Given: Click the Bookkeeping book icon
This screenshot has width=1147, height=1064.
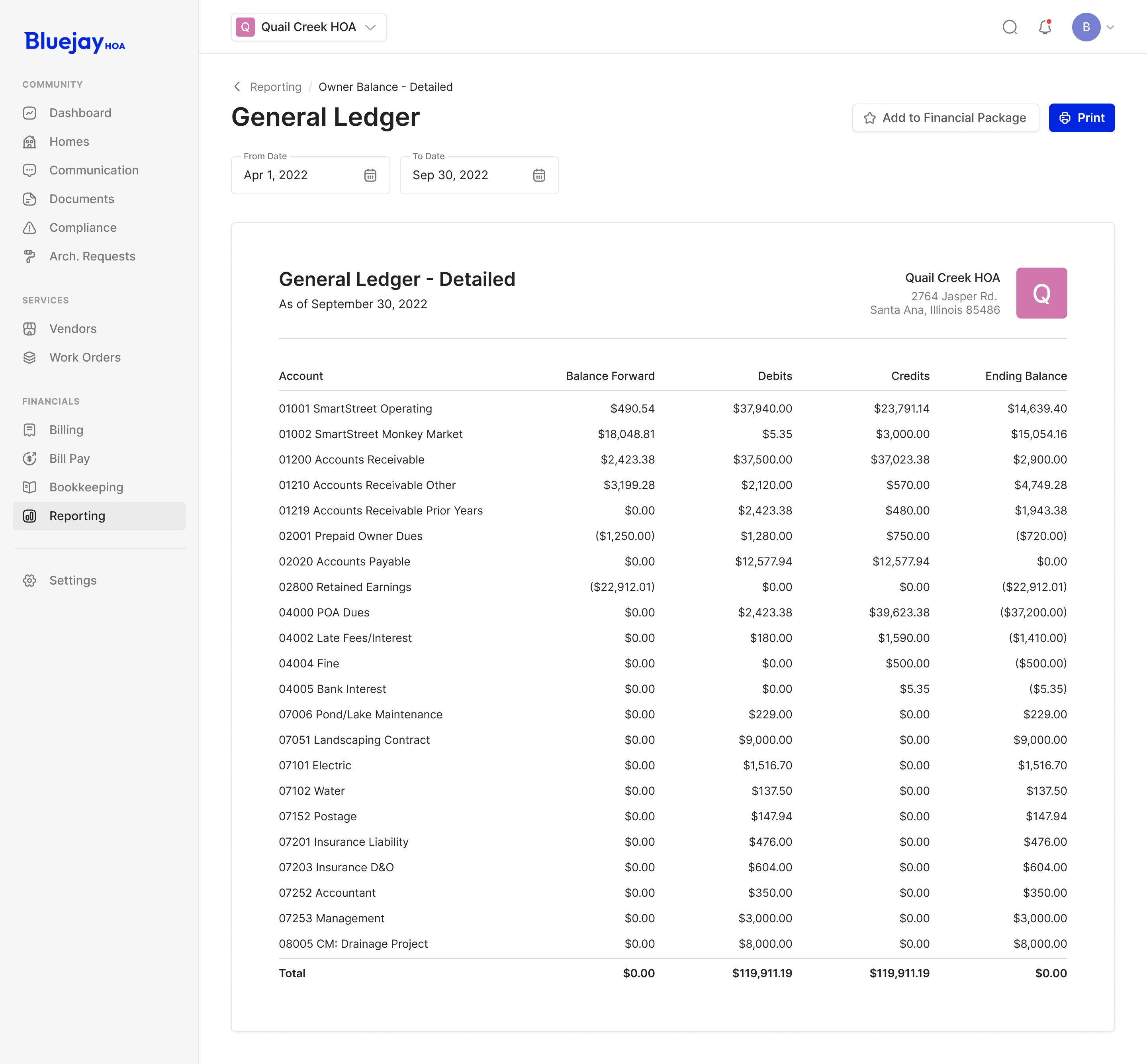Looking at the screenshot, I should coord(29,487).
